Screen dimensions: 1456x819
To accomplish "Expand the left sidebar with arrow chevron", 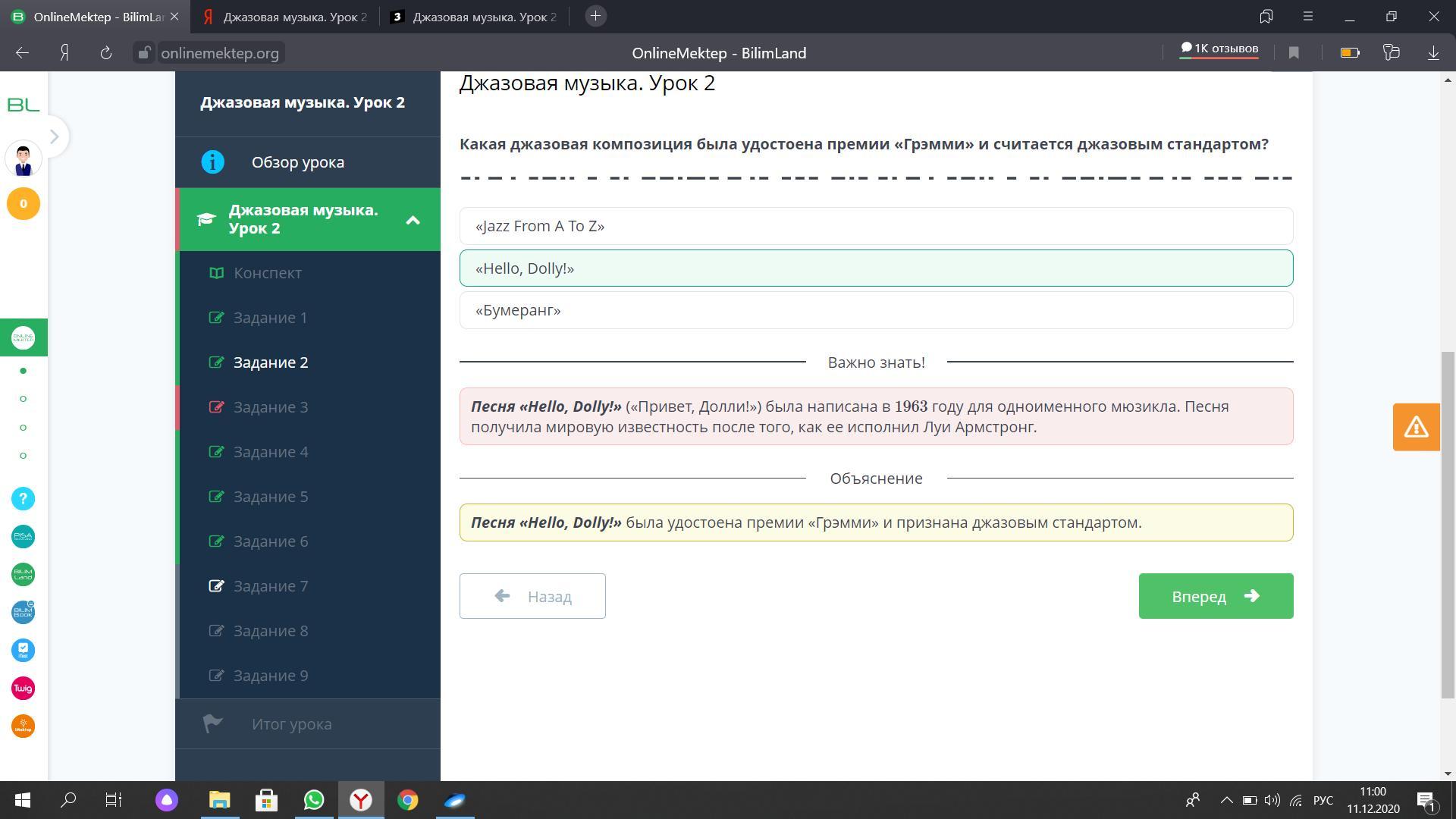I will point(54,136).
